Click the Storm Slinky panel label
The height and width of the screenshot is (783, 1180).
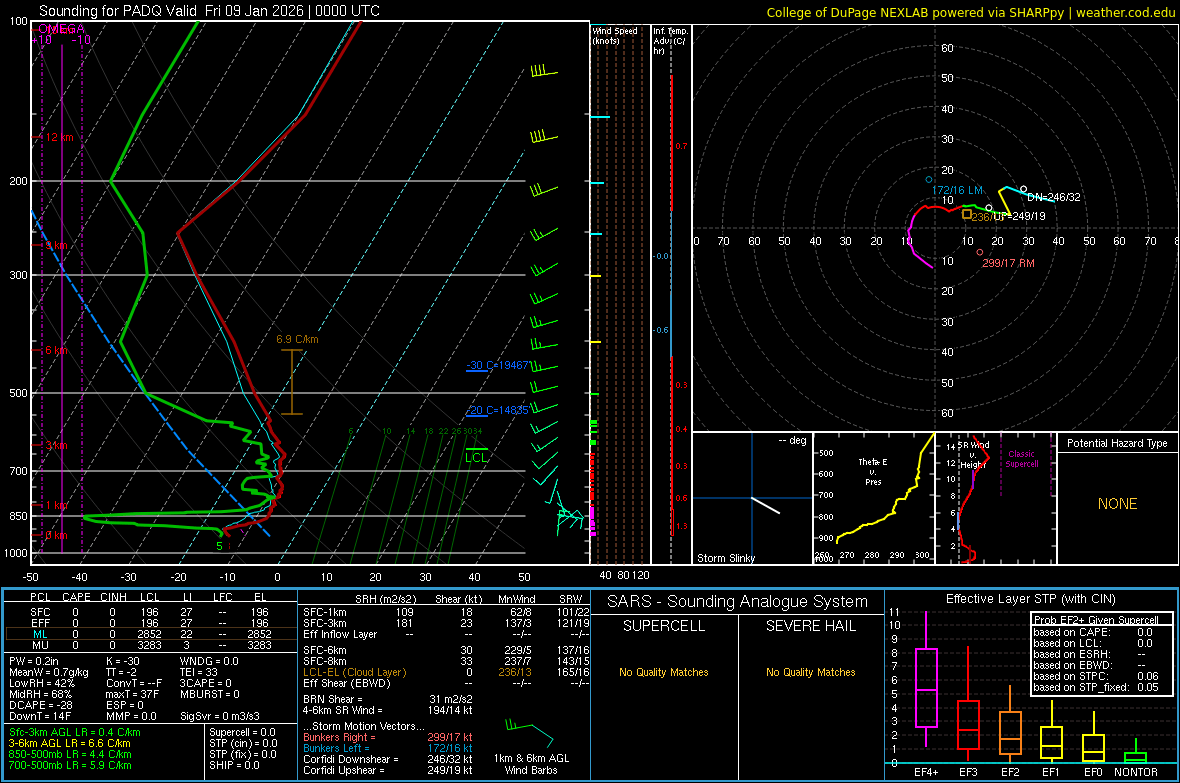pyautogui.click(x=725, y=558)
